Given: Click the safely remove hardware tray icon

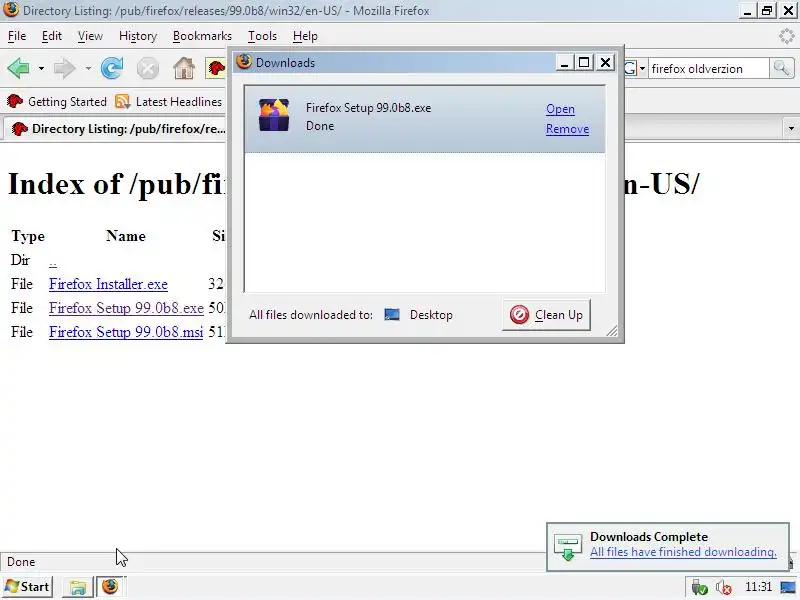Looking at the screenshot, I should pos(699,587).
